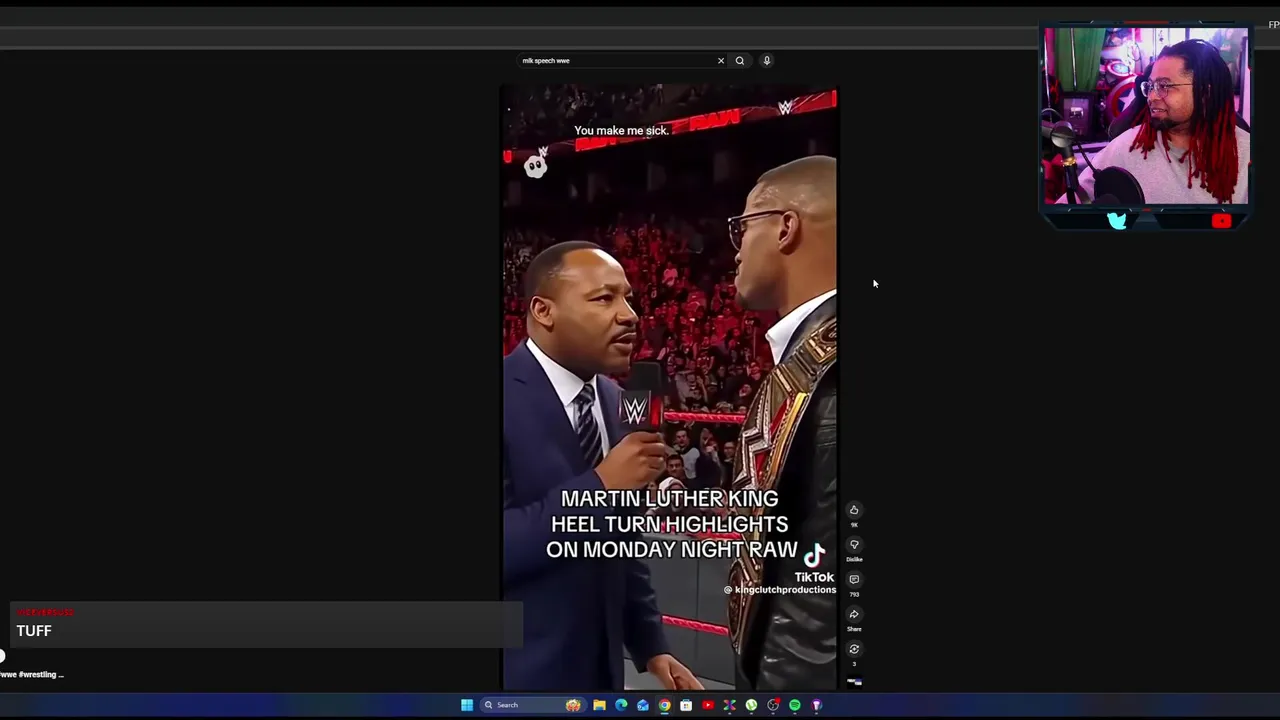The width and height of the screenshot is (1280, 720).
Task: Open the purple lightbulb app in the taskbar
Action: (817, 705)
